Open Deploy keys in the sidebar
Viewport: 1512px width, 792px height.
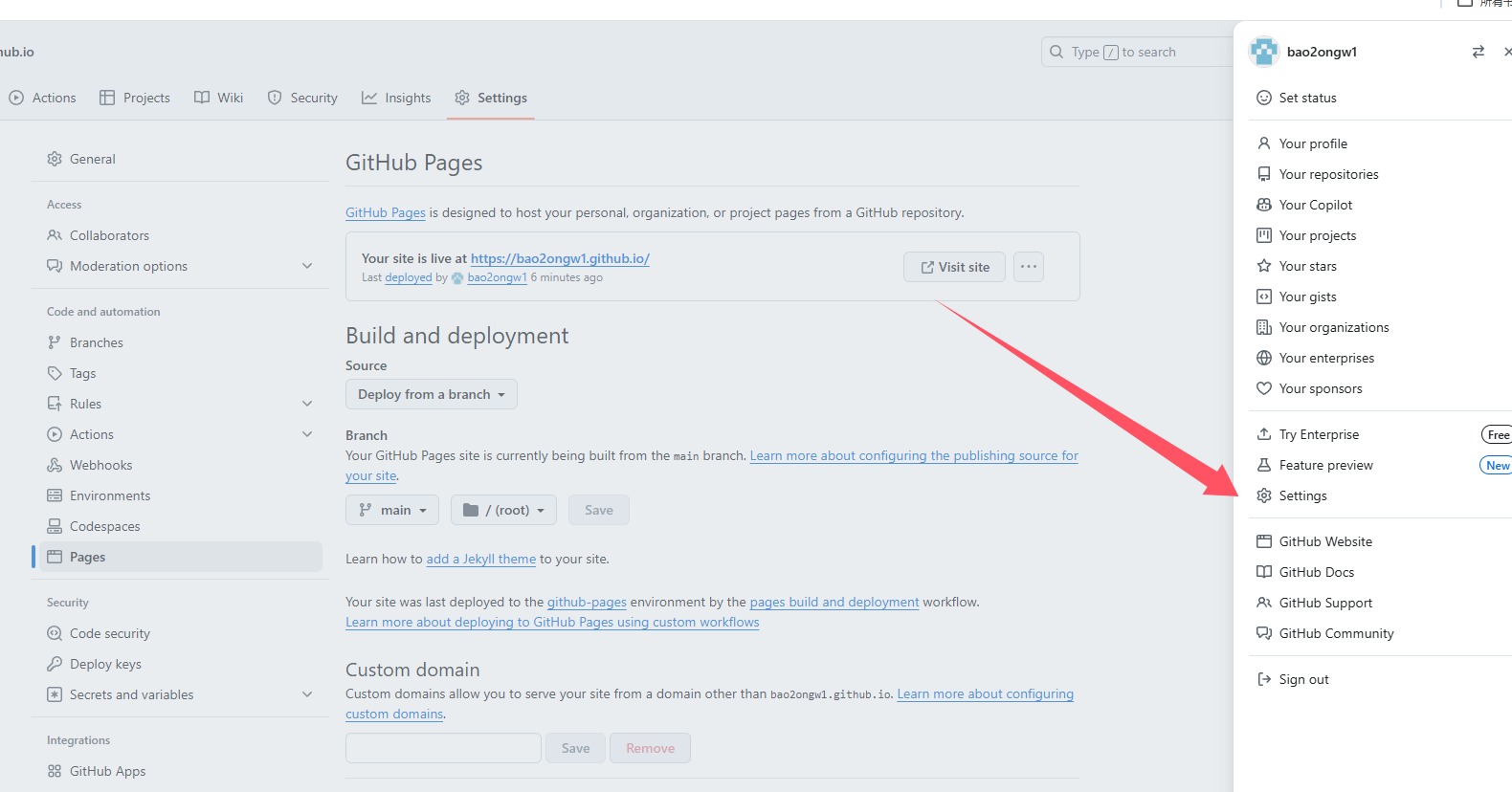105,664
